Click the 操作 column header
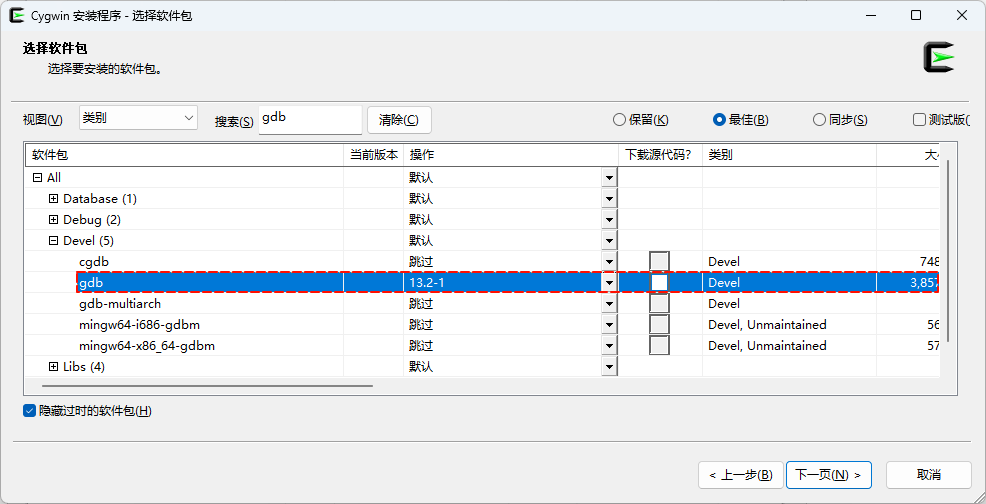This screenshot has width=986, height=504. 511,155
